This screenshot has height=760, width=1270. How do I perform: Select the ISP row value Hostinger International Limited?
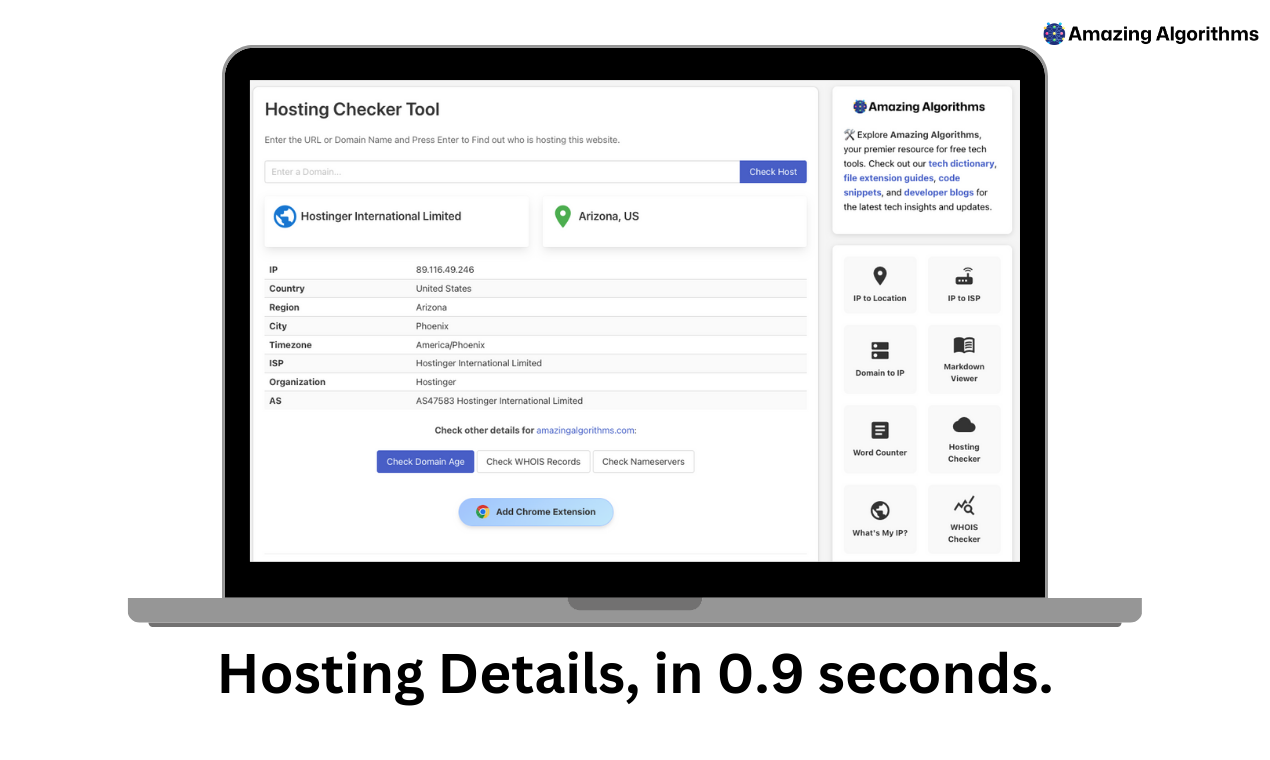click(x=479, y=363)
